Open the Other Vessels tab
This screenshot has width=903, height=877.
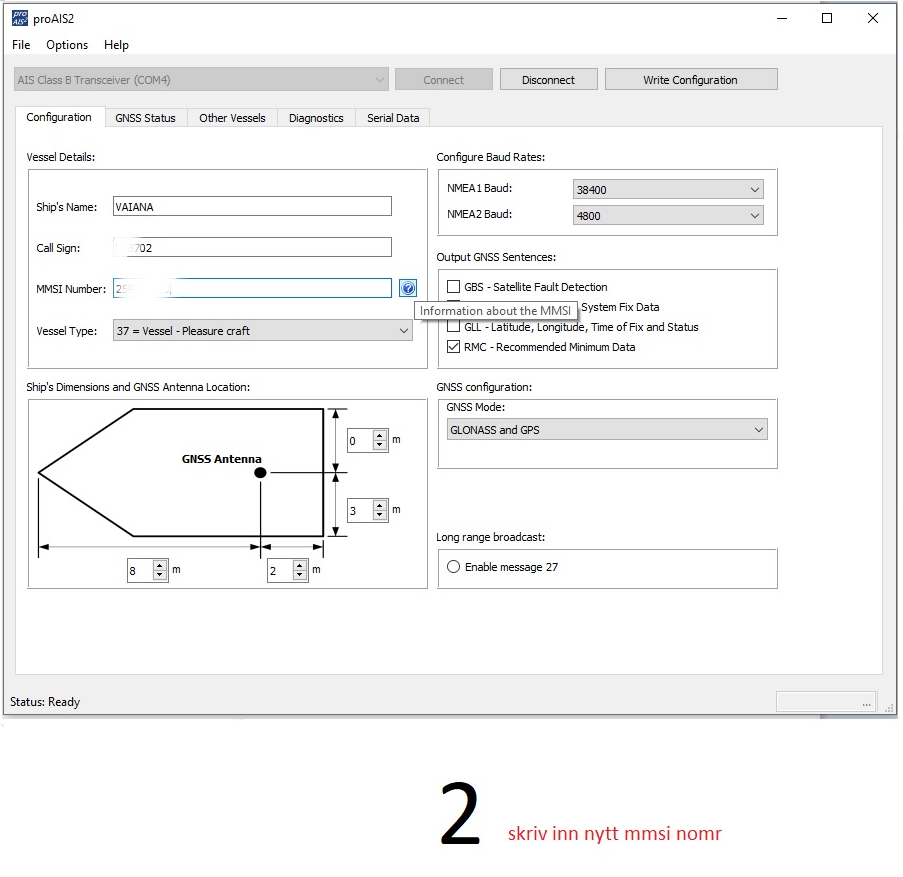click(x=232, y=118)
